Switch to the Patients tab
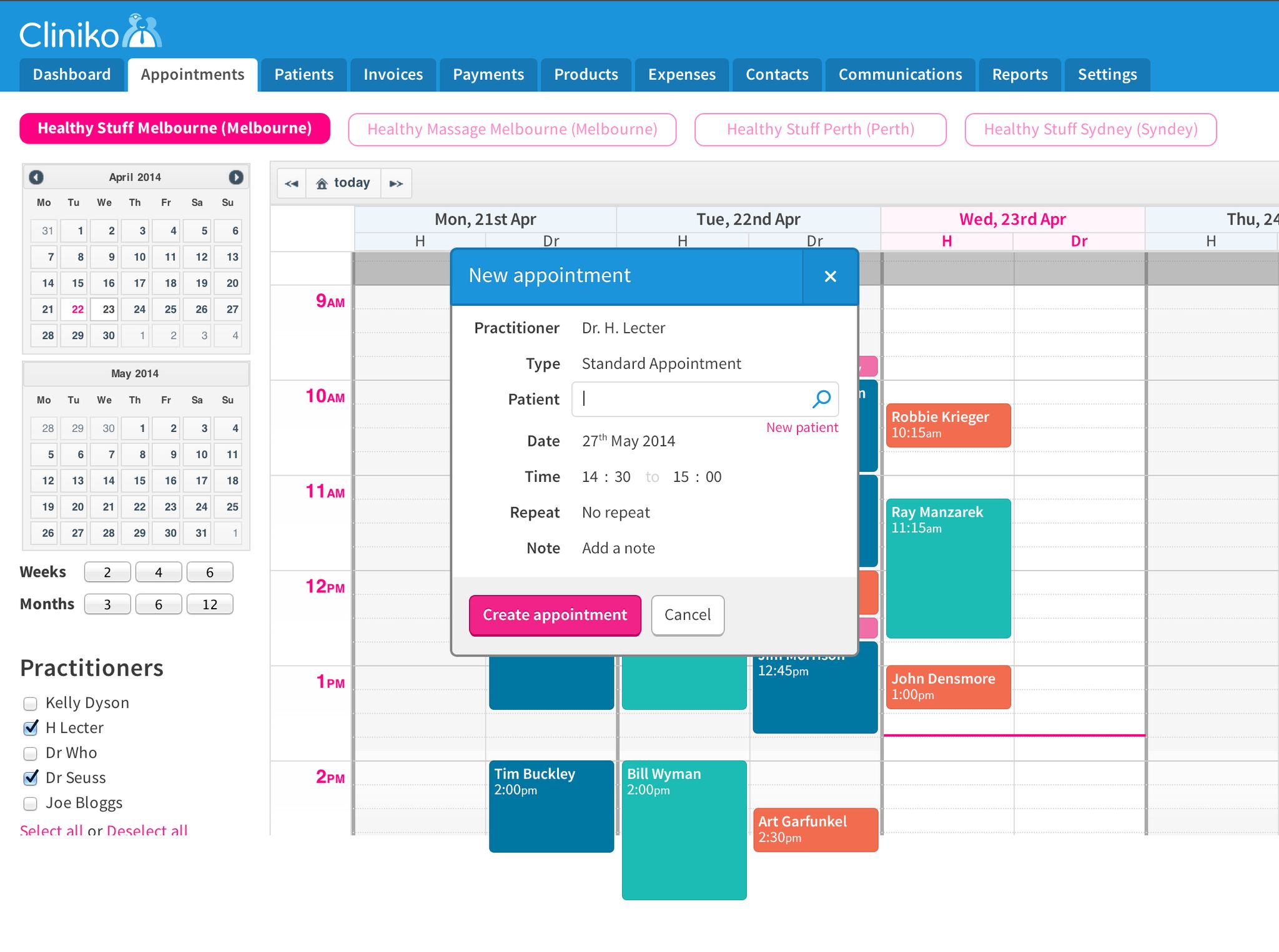The image size is (1279, 952). (x=304, y=75)
